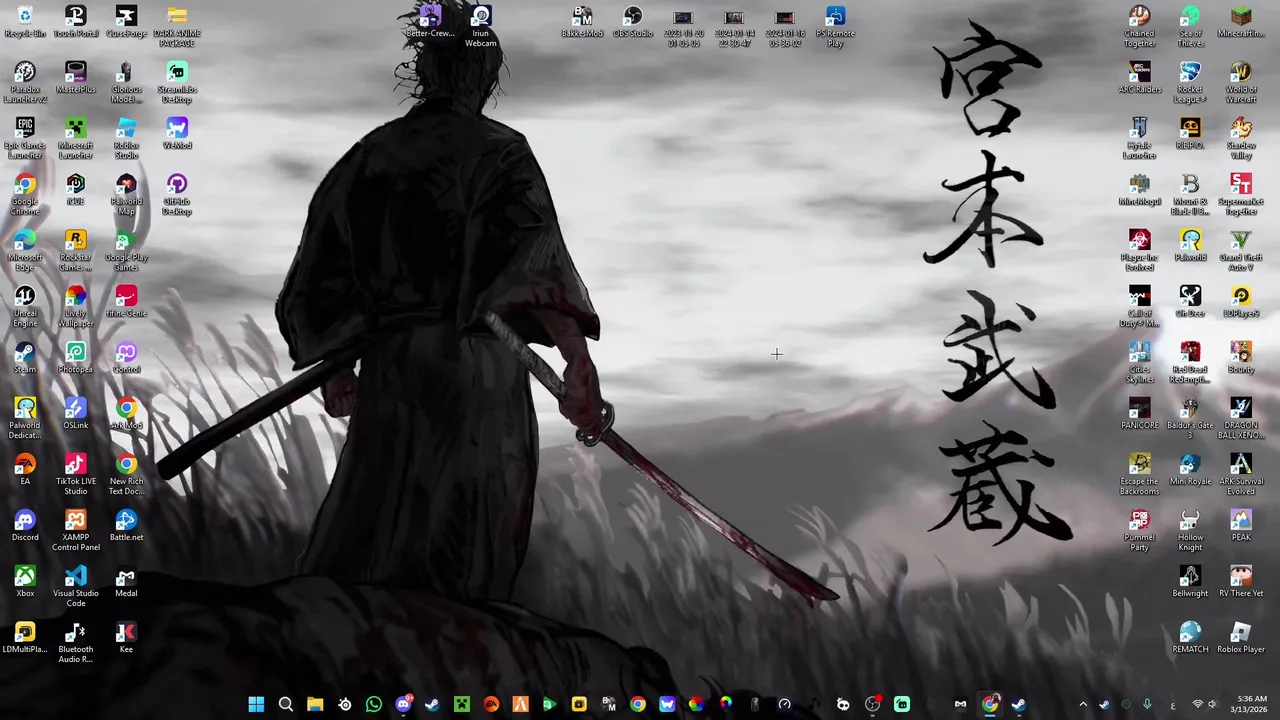Image resolution: width=1280 pixels, height=720 pixels.
Task: Select the PS Remote Play shortcut
Action: click(835, 27)
